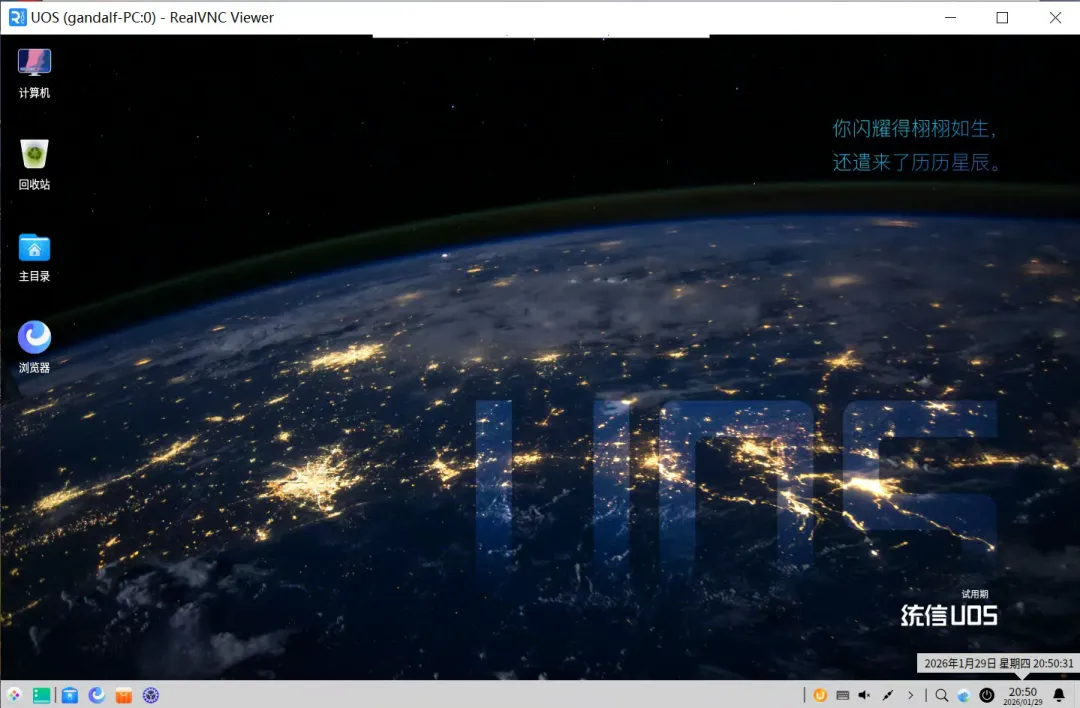
Task: Open the search magnifier in the taskbar
Action: coord(942,696)
